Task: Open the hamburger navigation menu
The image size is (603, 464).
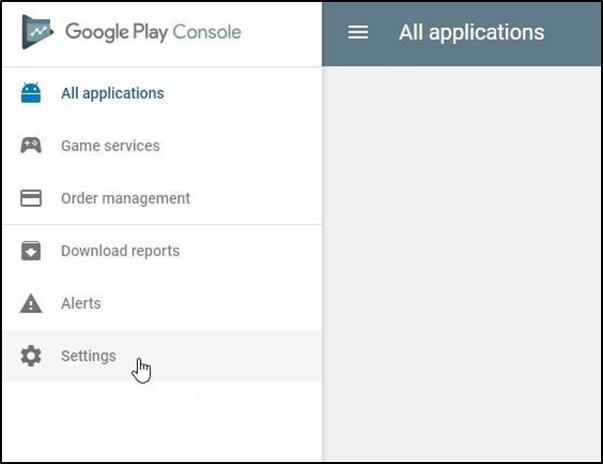Action: click(x=358, y=32)
